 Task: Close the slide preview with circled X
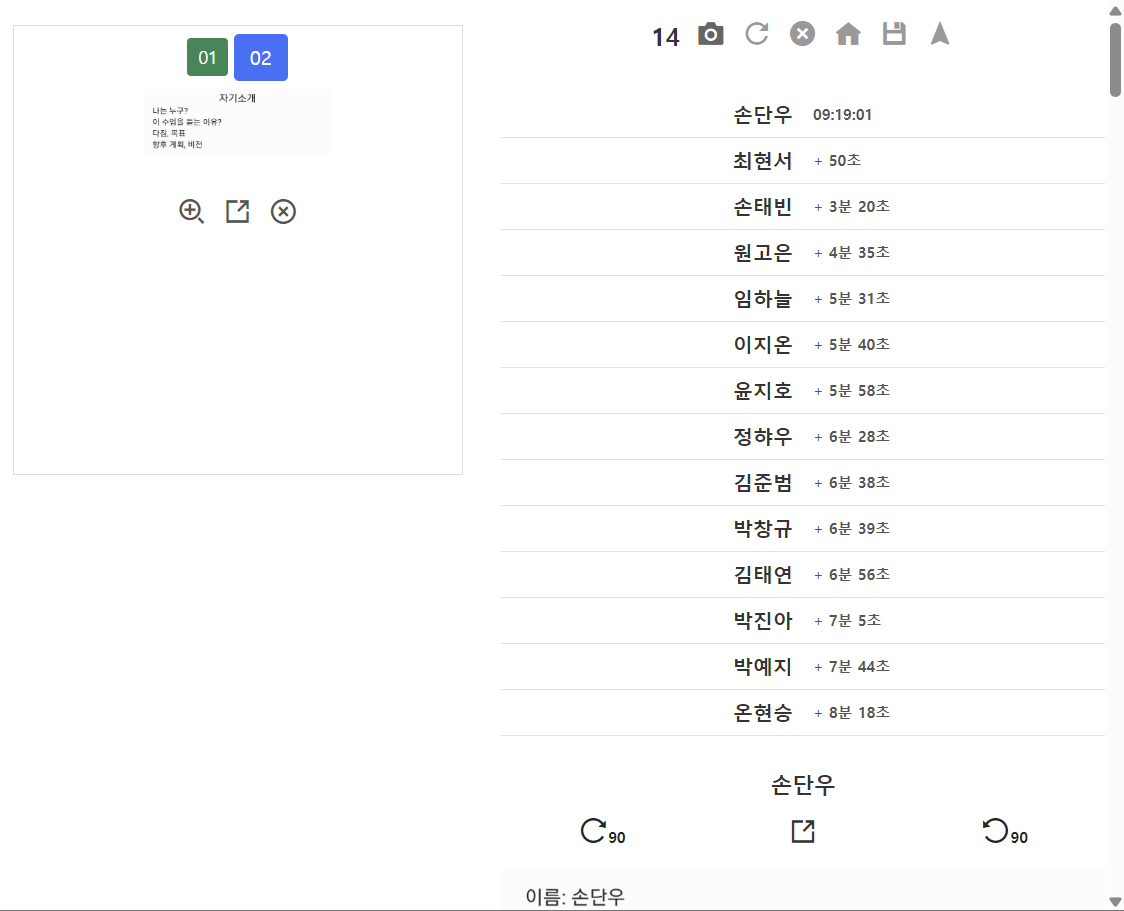pyautogui.click(x=283, y=211)
